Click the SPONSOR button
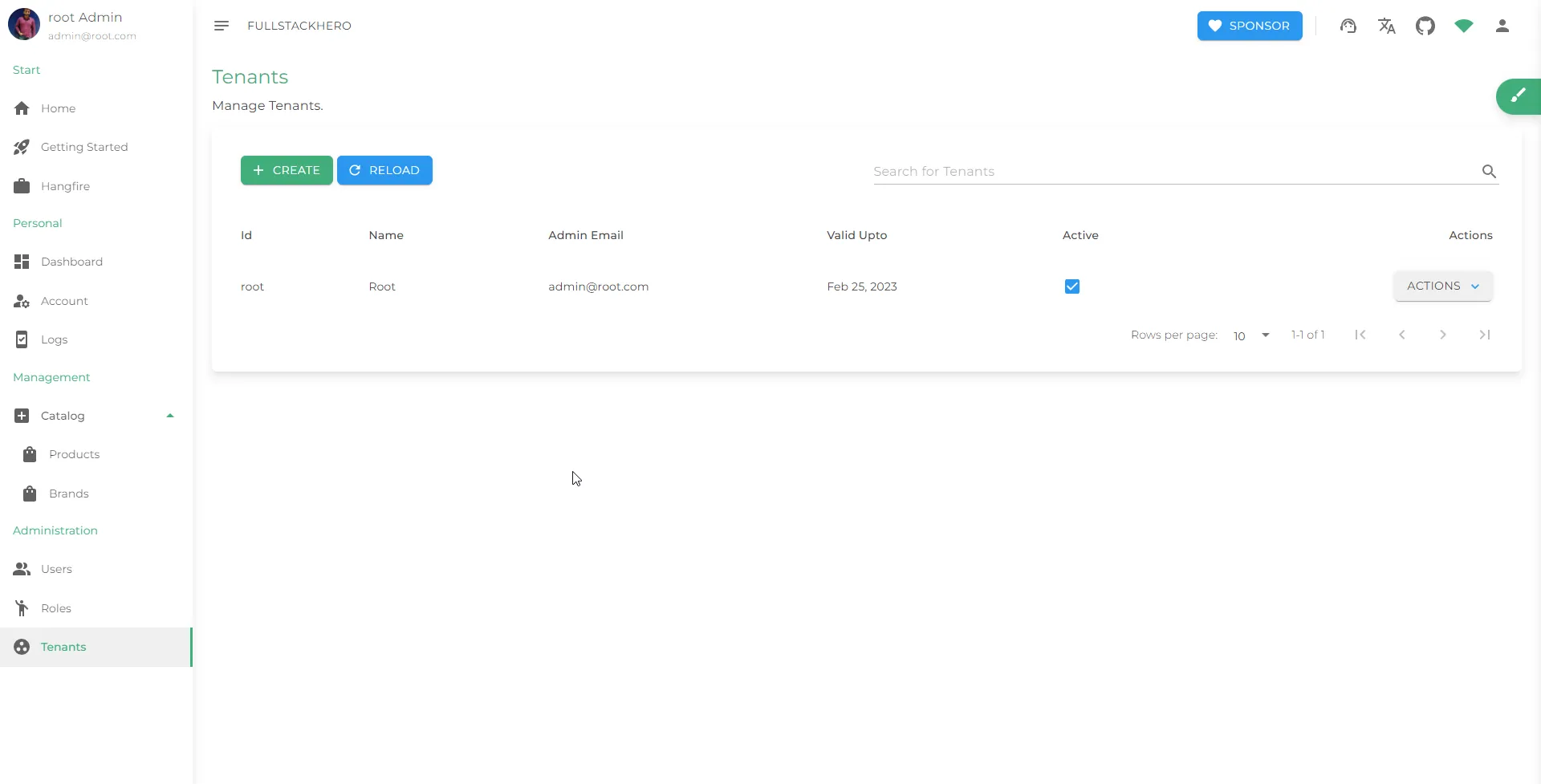 coord(1250,26)
